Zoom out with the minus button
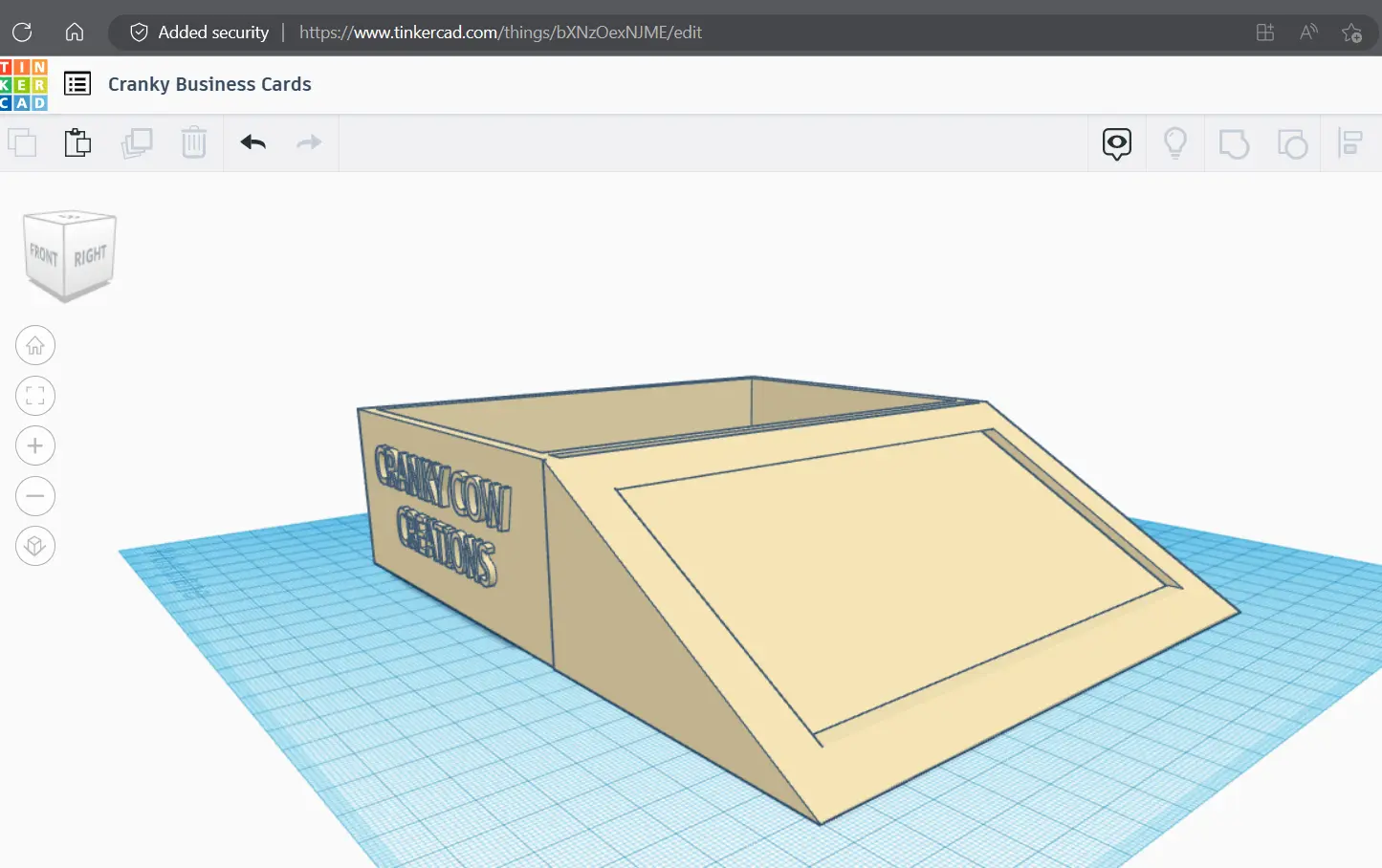This screenshot has width=1382, height=868. pyautogui.click(x=35, y=496)
